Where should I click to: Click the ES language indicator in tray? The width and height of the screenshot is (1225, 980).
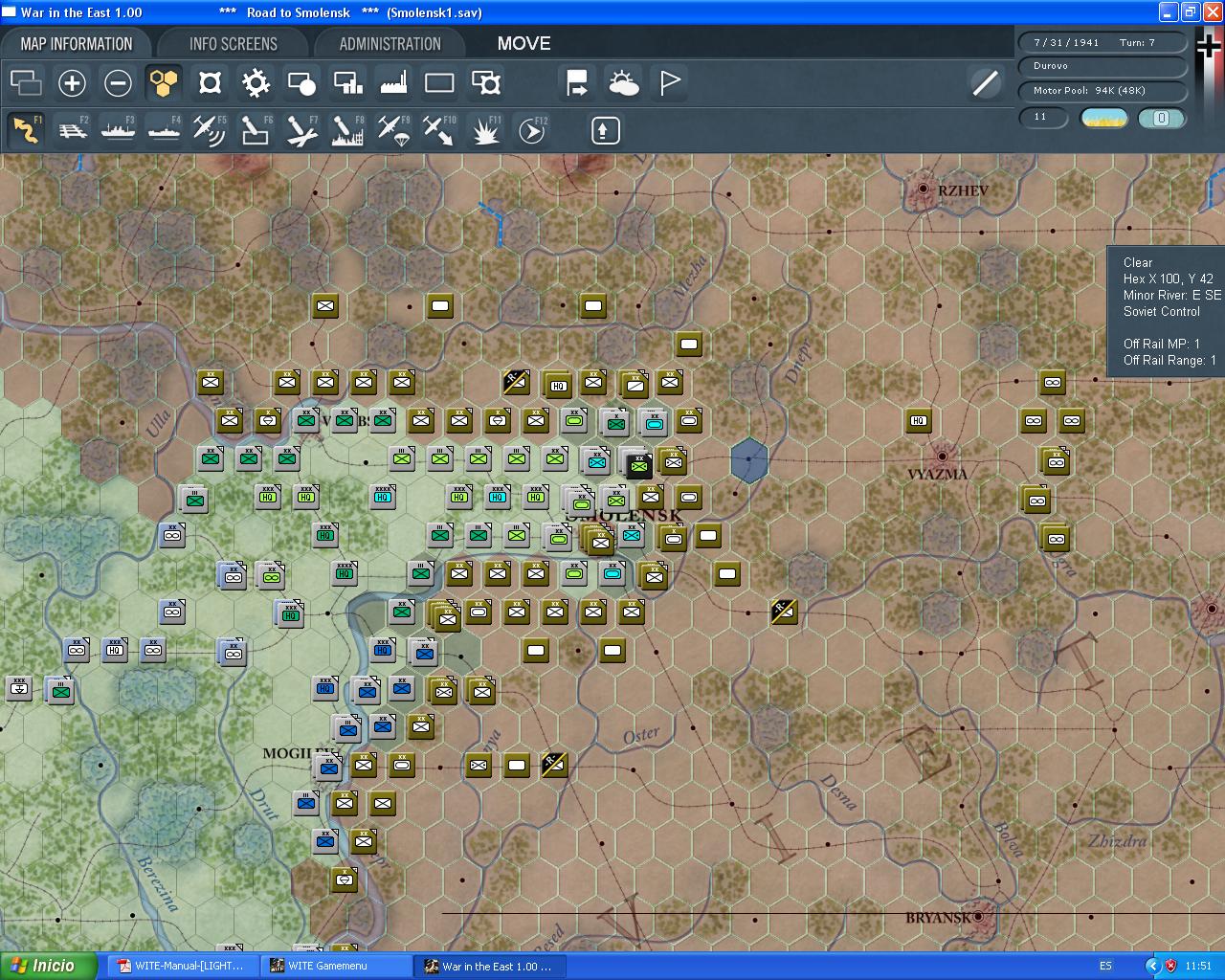1105,966
